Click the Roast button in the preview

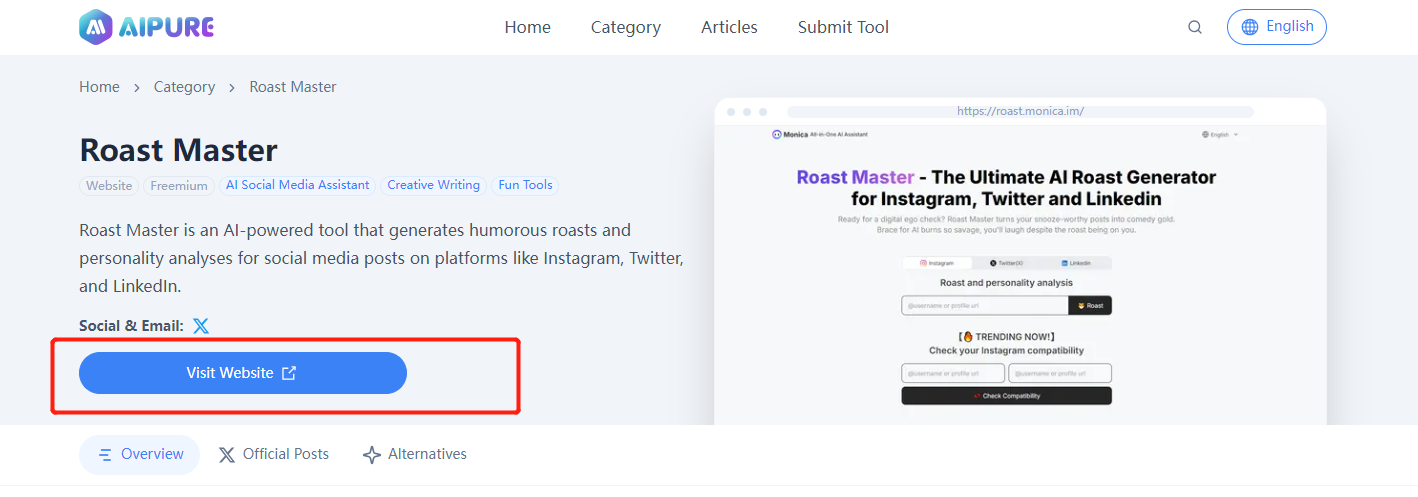tap(1090, 306)
